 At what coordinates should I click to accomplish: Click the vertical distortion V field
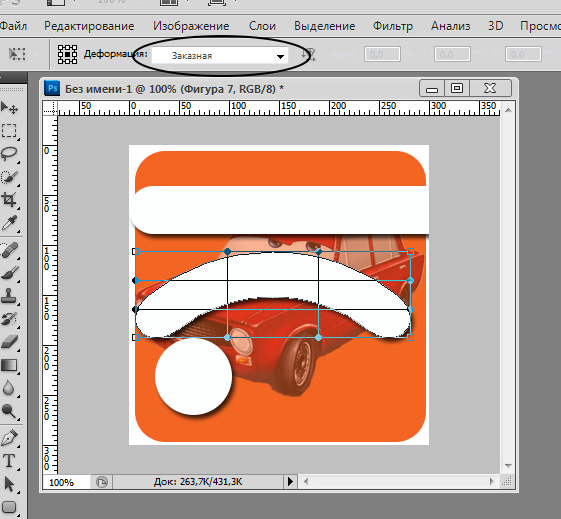(523, 54)
